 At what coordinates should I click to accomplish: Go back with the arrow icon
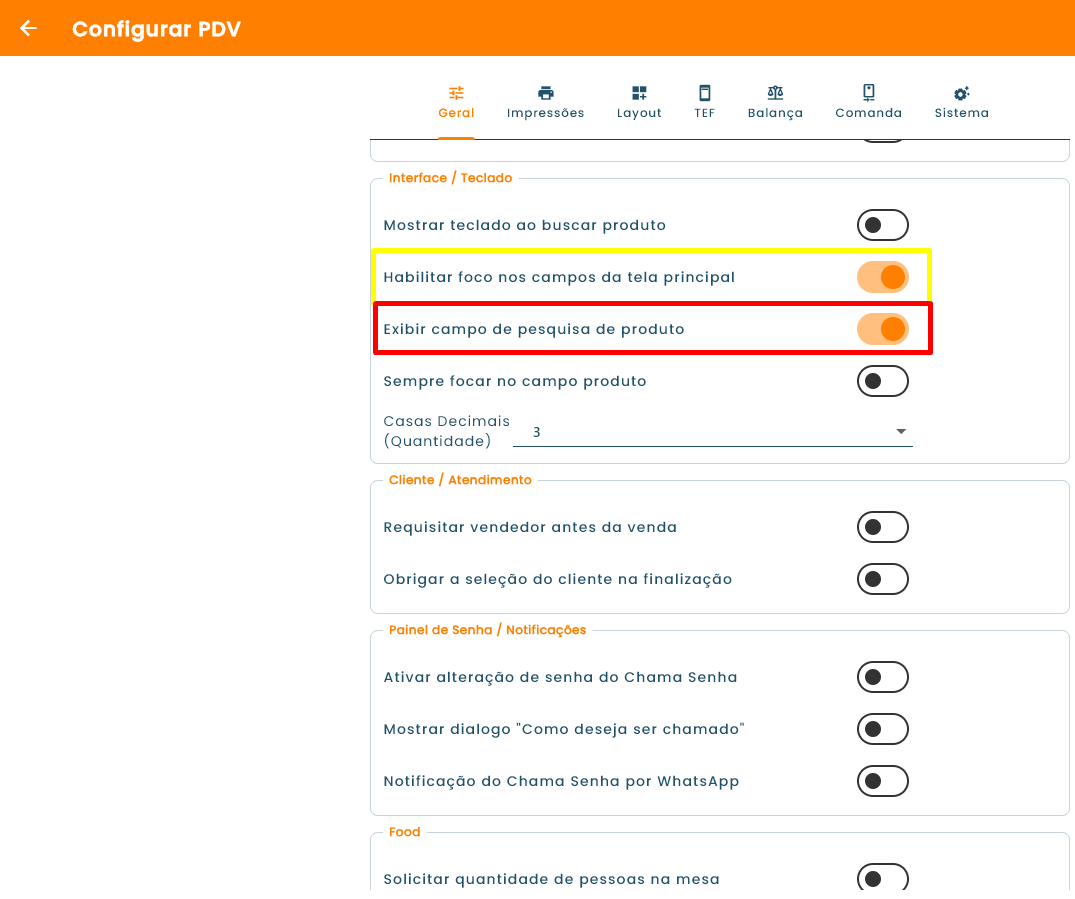(x=28, y=28)
